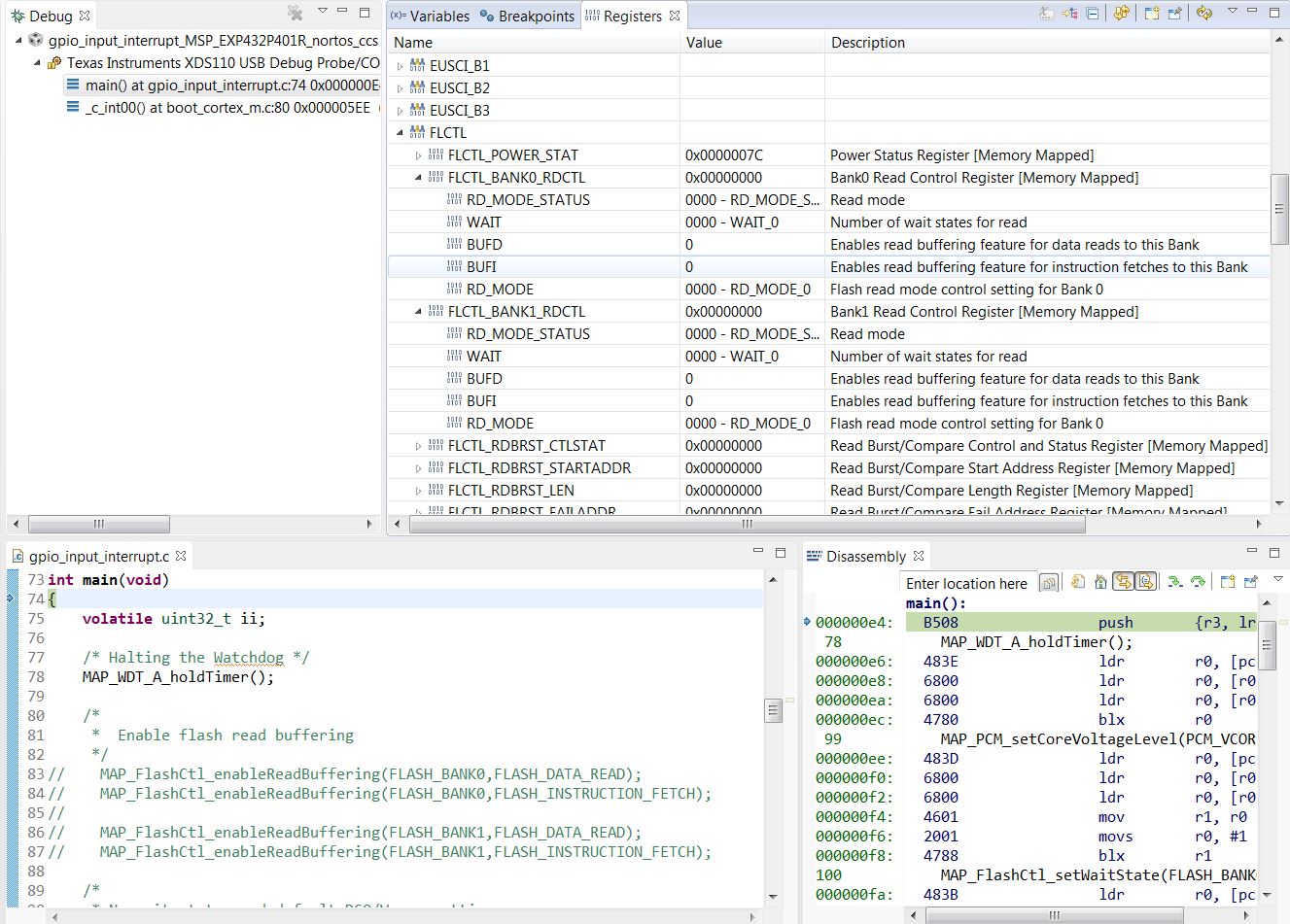Click Home icon in Disassembly toolbar

(1100, 582)
